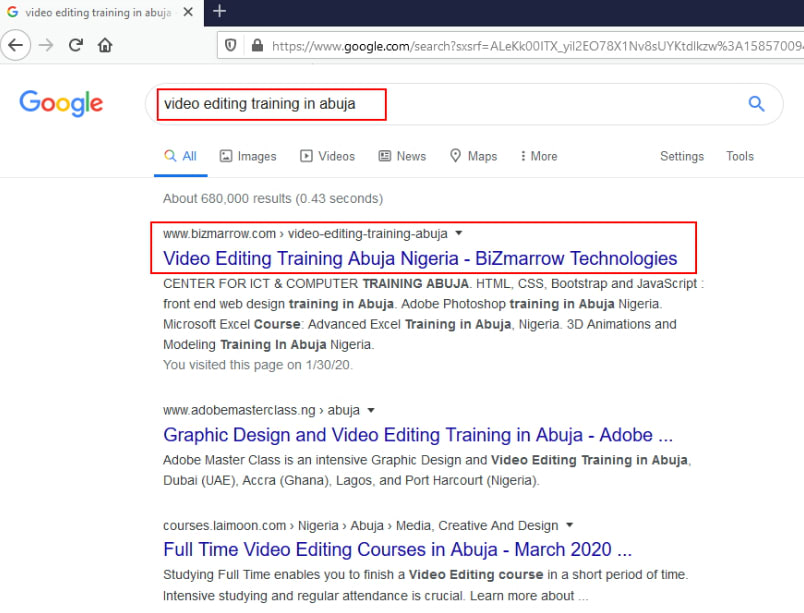Switch to the News tab
This screenshot has height=613, width=804.
point(403,156)
